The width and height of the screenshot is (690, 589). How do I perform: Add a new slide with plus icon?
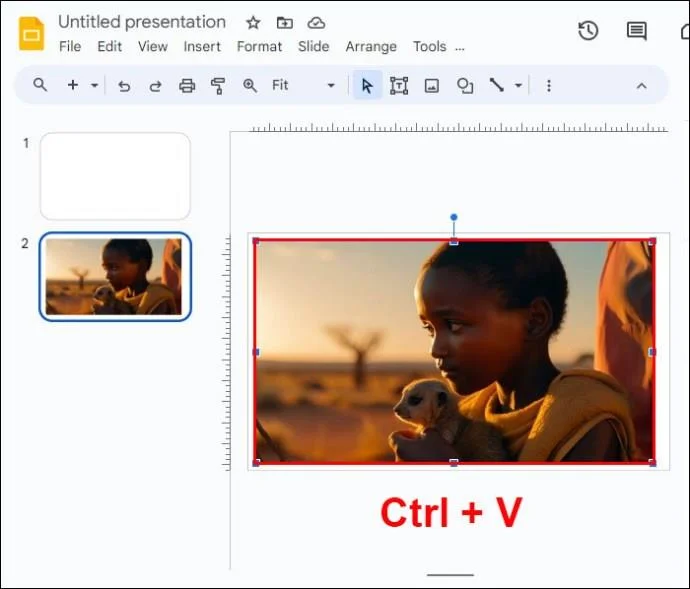point(73,85)
